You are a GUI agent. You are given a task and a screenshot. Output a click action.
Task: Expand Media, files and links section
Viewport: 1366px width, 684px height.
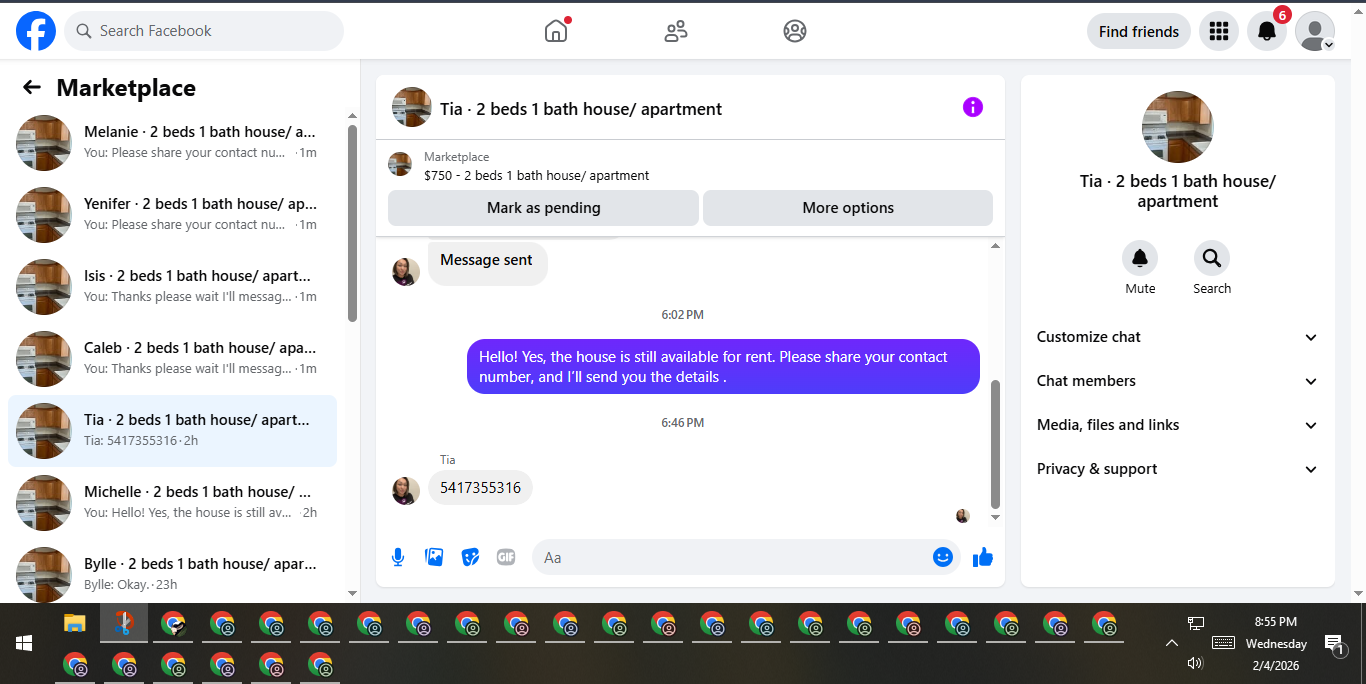(x=1178, y=425)
